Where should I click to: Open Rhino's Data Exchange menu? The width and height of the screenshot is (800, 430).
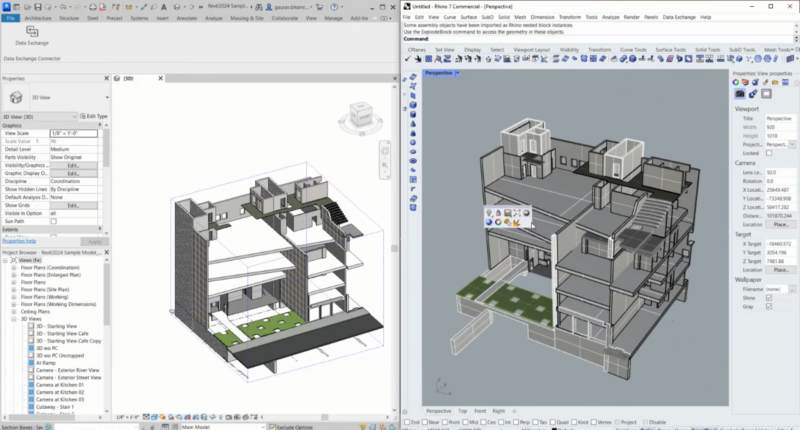click(x=670, y=17)
